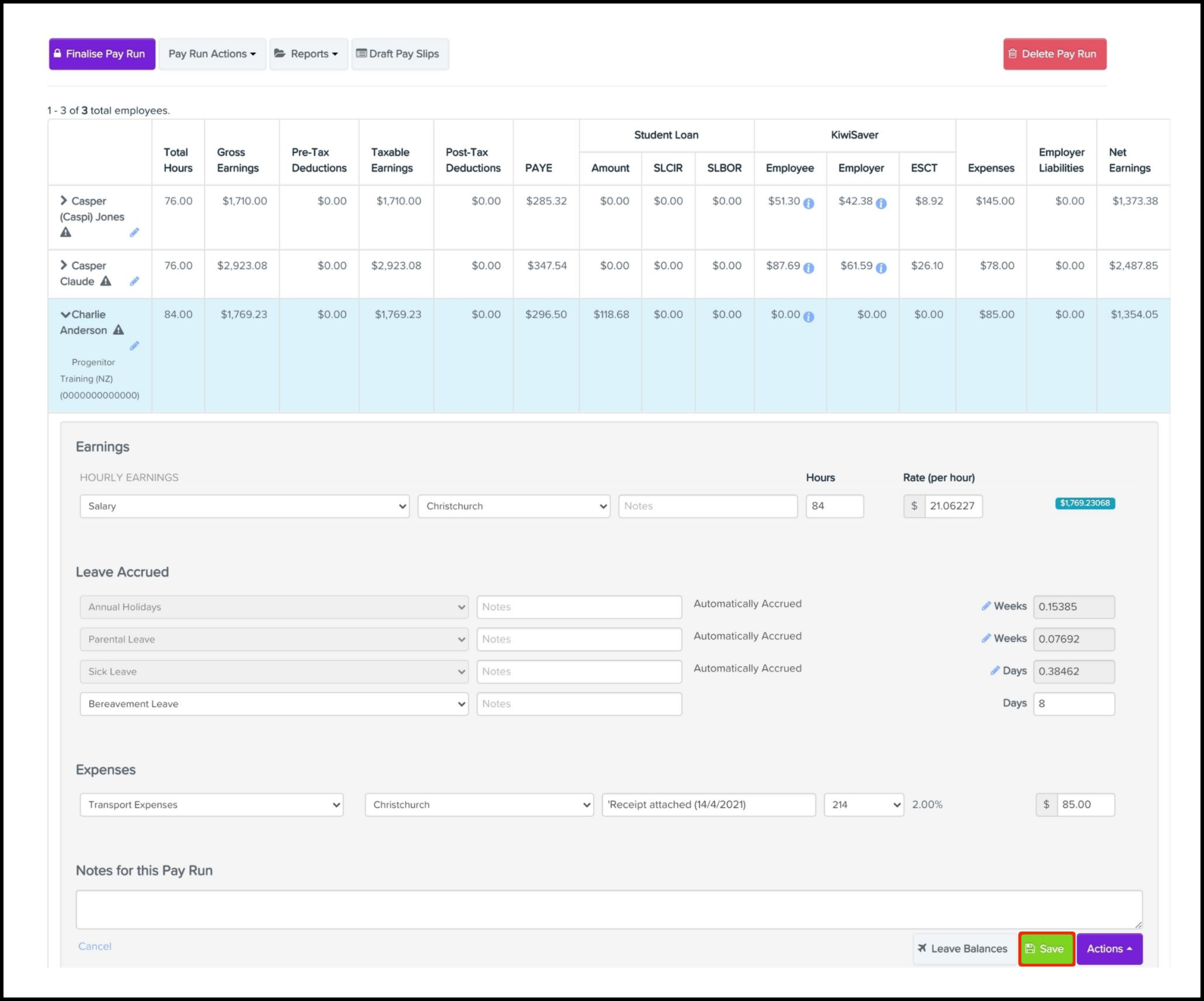The image size is (1204, 1001).
Task: Click the $1,769.23068 total badge
Action: point(1084,503)
